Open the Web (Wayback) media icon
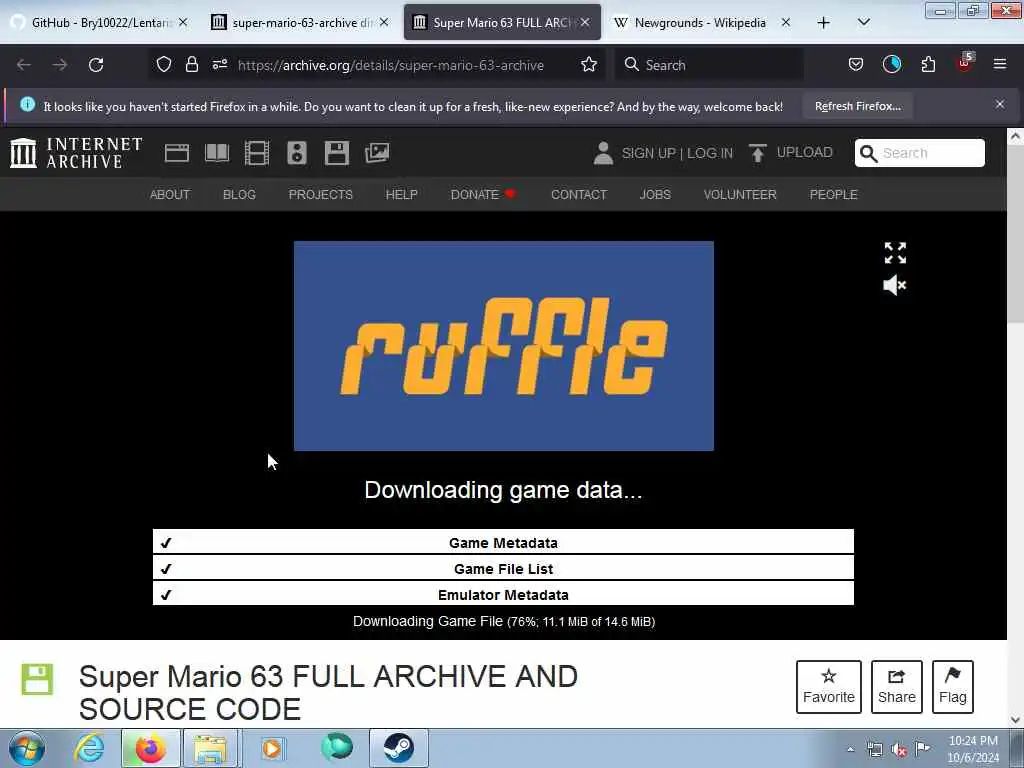The image size is (1024, 768). tap(176, 153)
